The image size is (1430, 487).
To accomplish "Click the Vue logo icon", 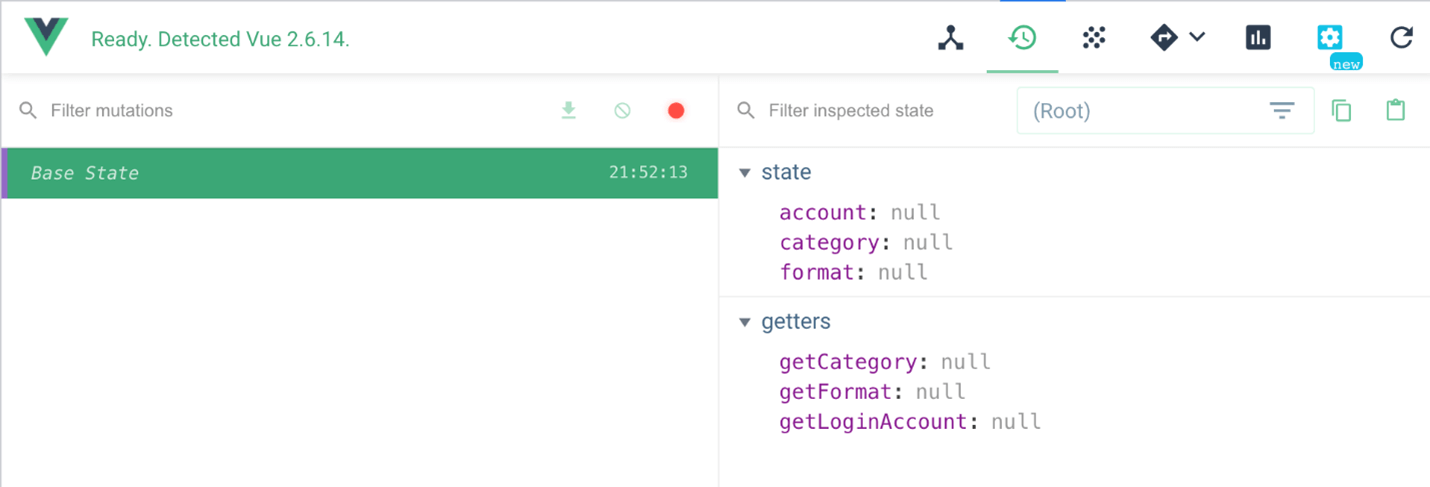I will [x=46, y=38].
